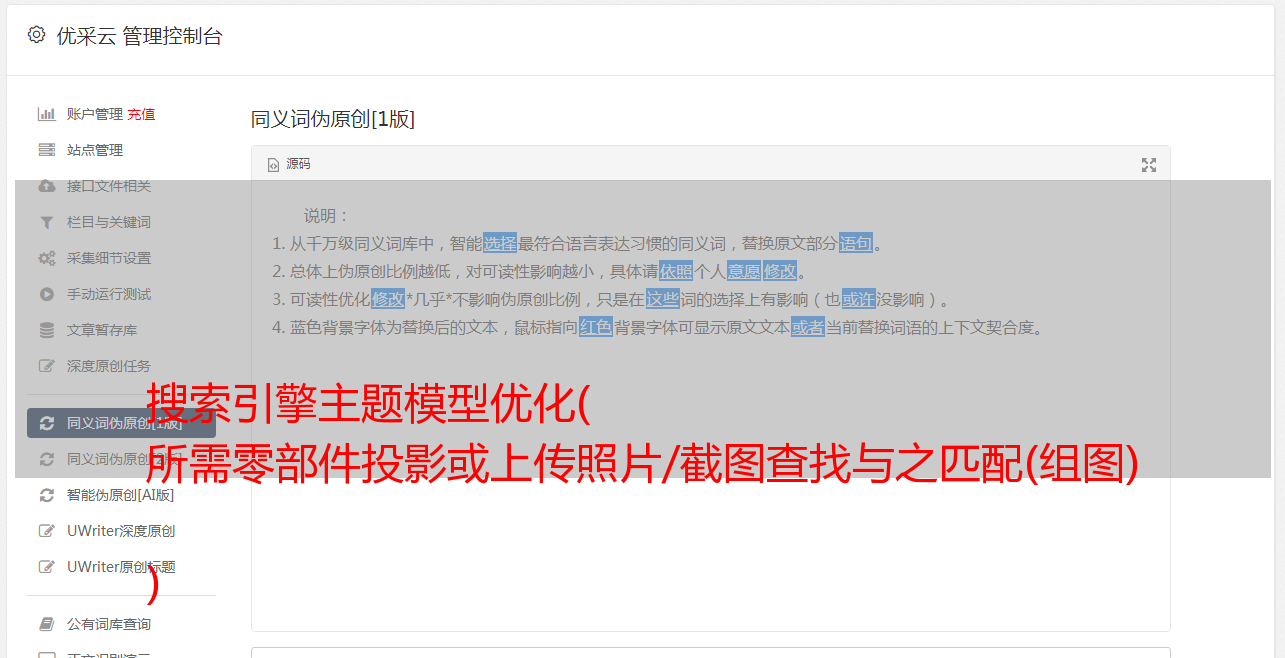The height and width of the screenshot is (658, 1285).
Task: Open 站点管理 menu item
Action: (x=95, y=150)
